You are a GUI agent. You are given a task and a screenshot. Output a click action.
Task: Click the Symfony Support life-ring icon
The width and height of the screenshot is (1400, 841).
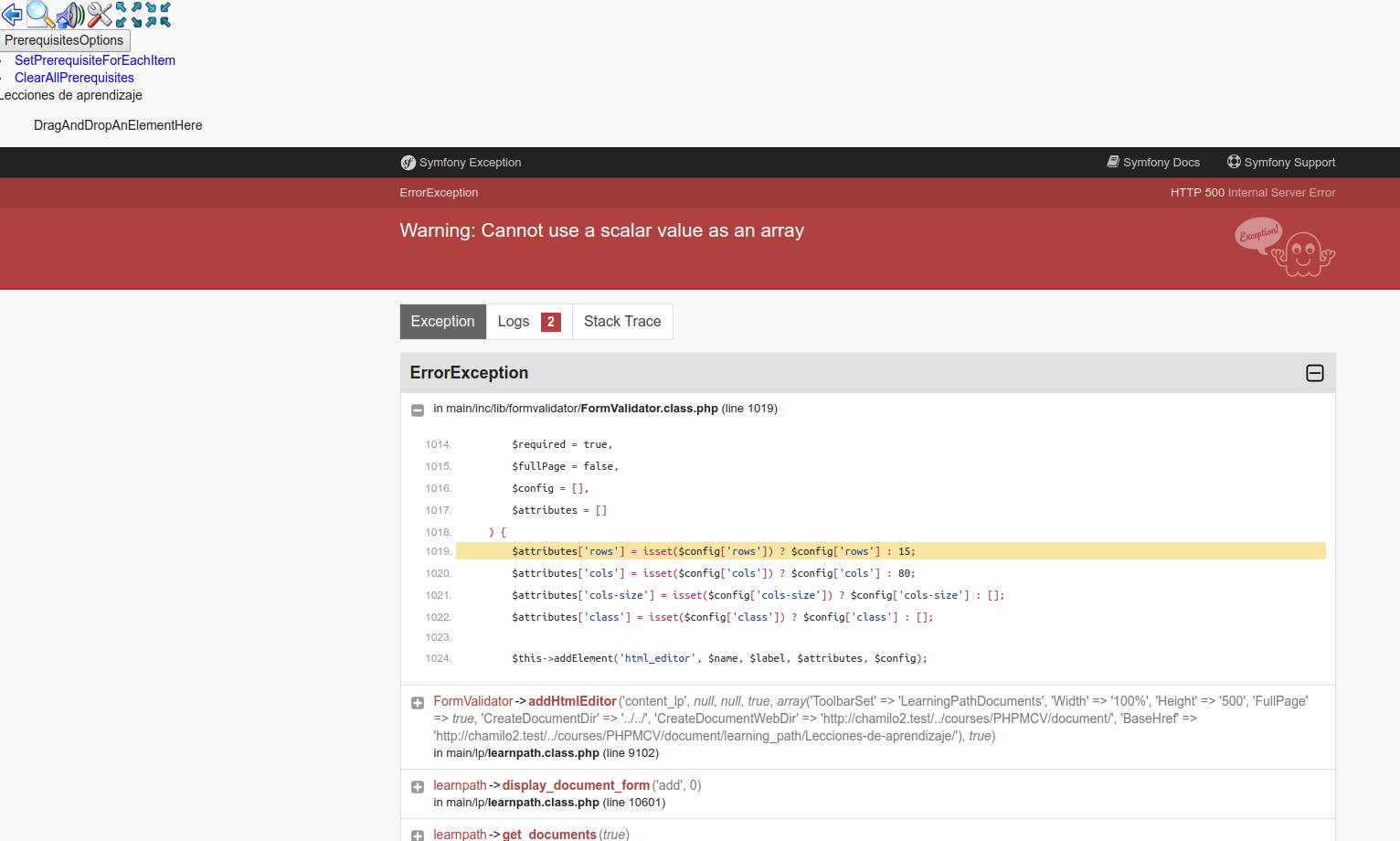(x=1280, y=162)
